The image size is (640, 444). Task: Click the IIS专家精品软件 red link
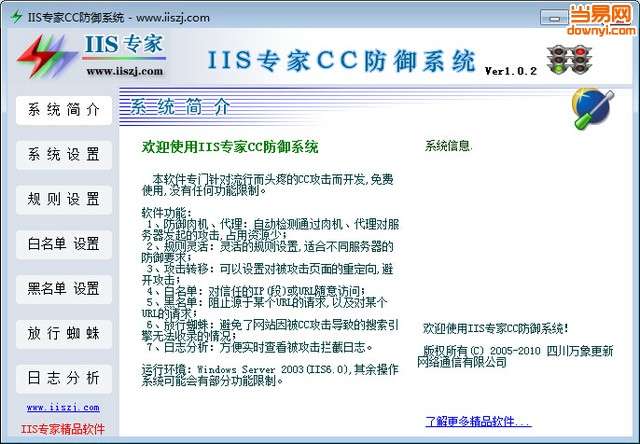[63, 429]
